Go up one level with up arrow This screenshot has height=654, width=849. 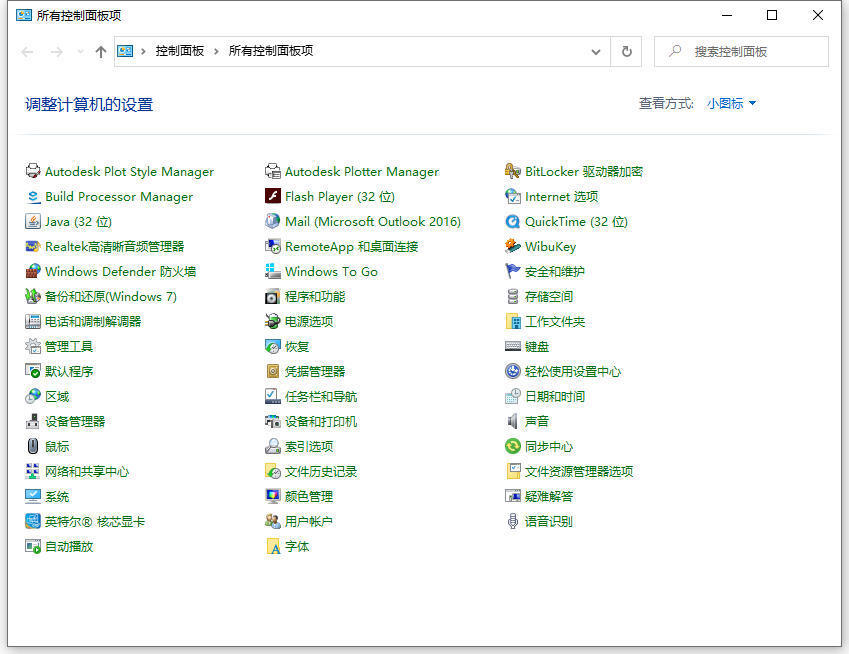pyautogui.click(x=101, y=52)
